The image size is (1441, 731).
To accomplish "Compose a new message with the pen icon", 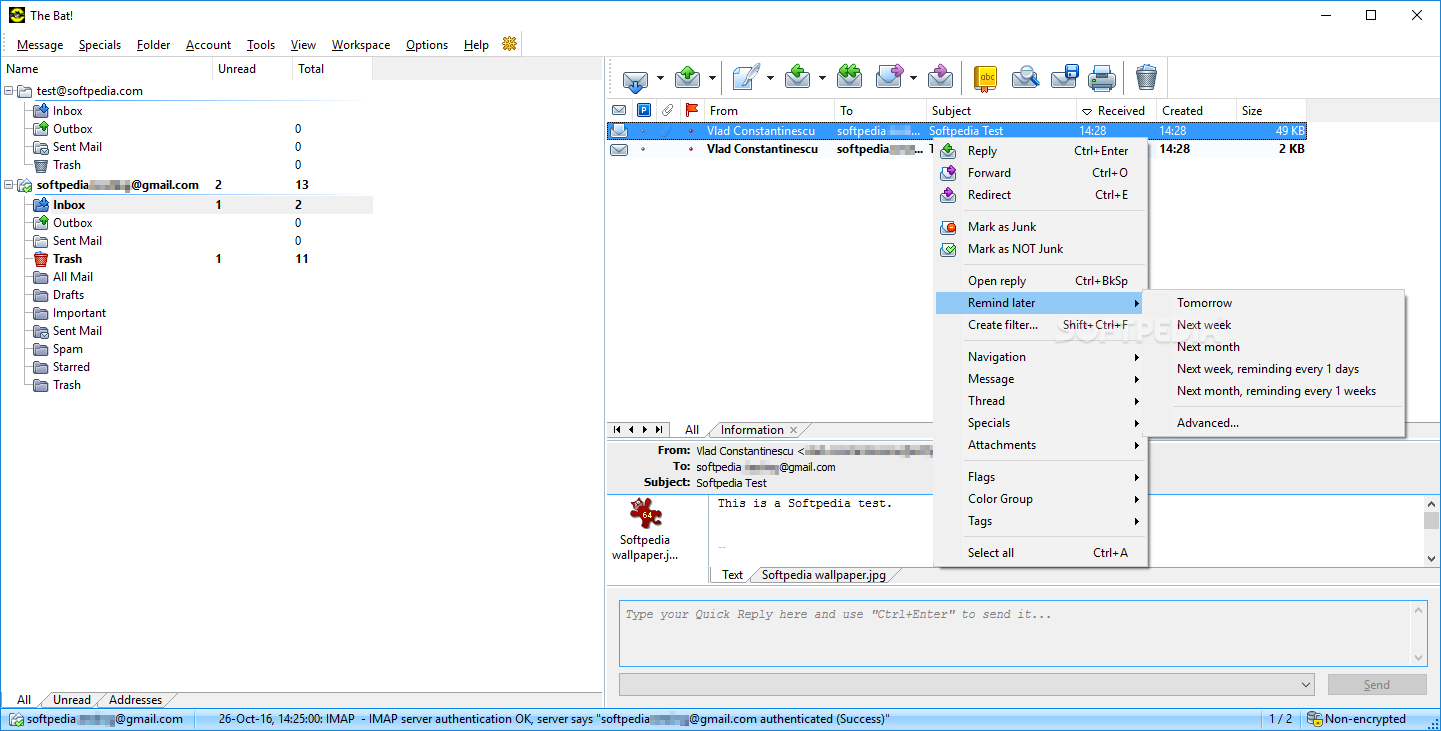I will click(743, 77).
